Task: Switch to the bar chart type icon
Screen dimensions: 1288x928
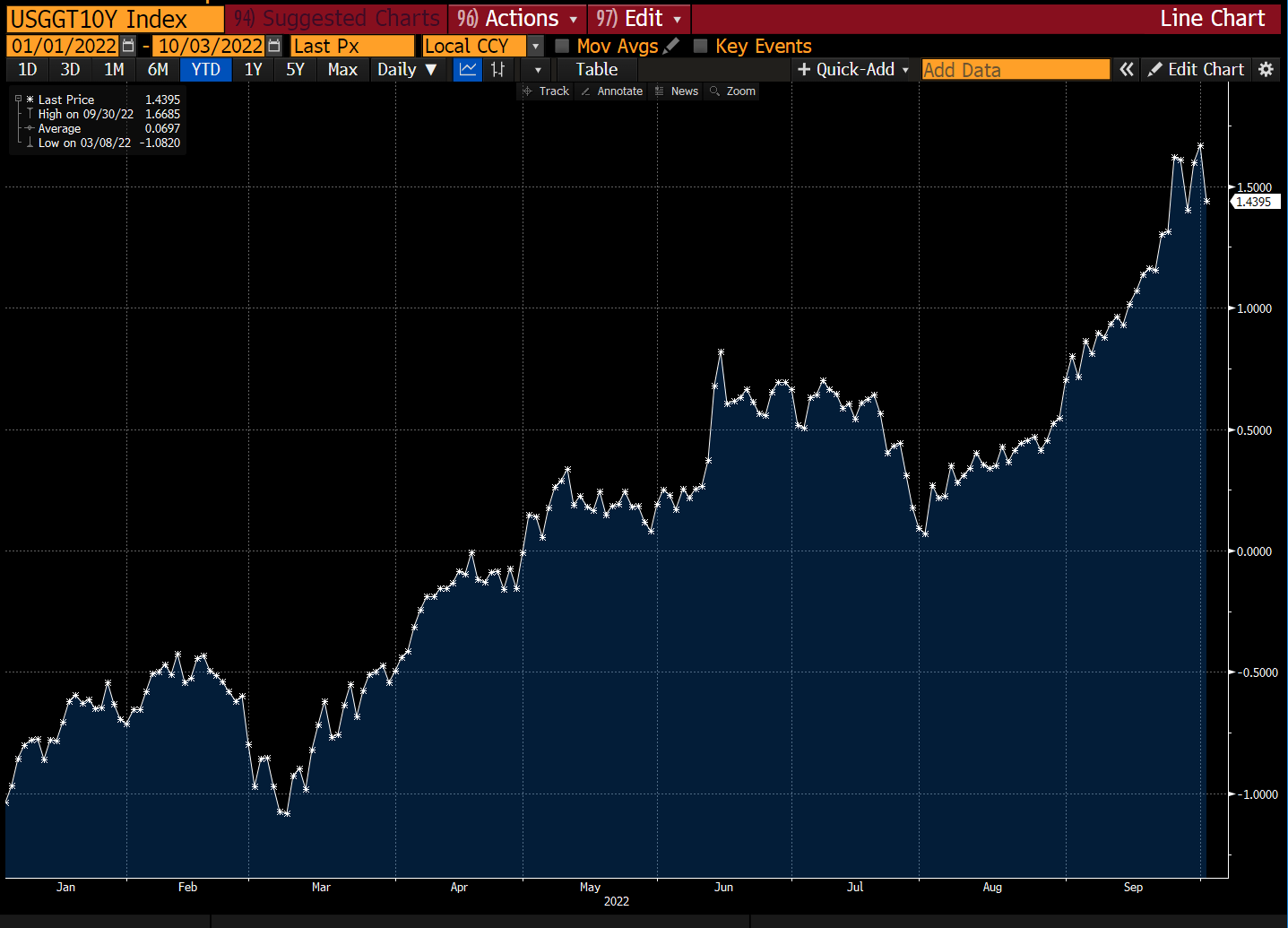Action: [x=498, y=70]
